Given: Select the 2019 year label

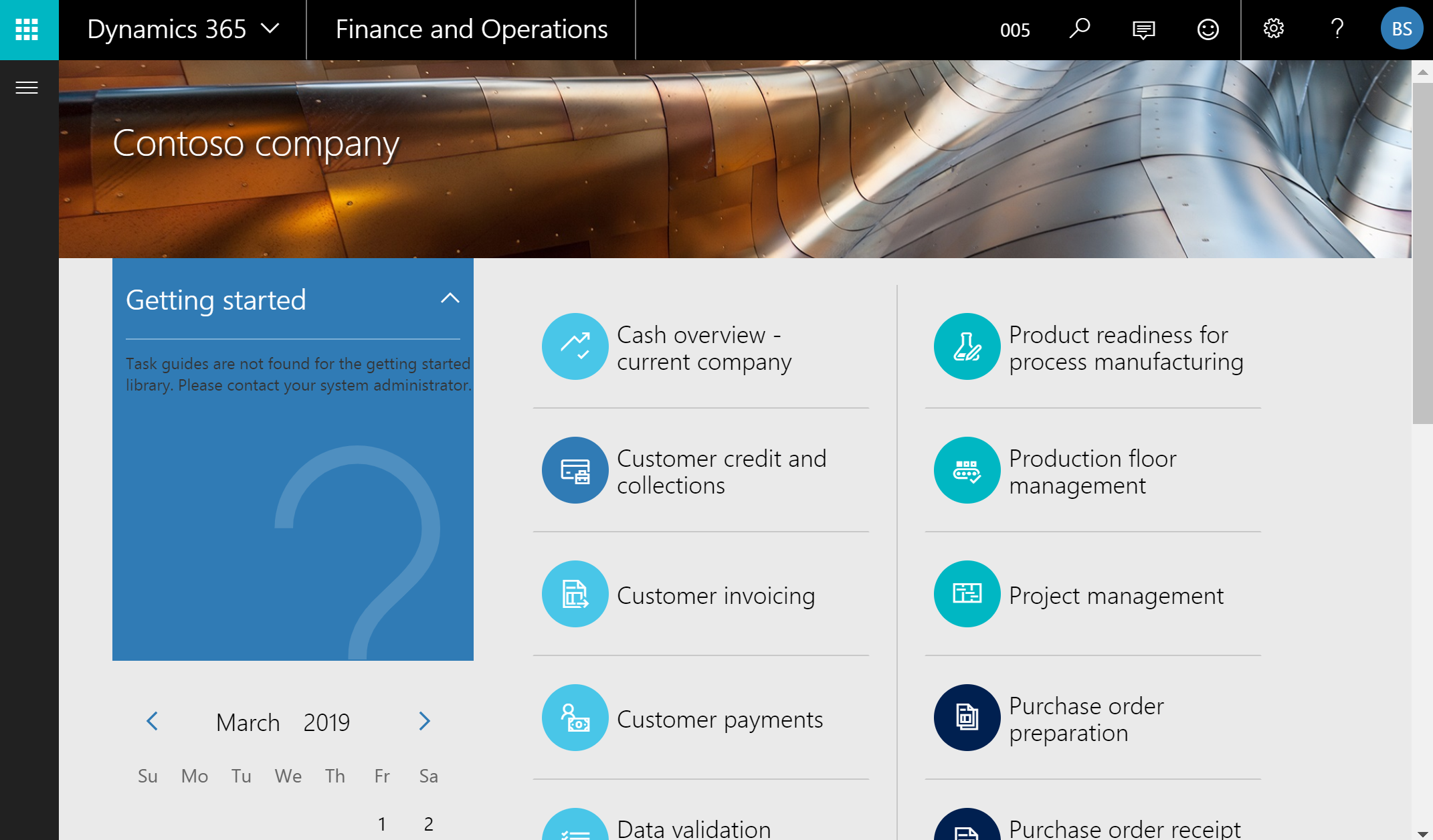Looking at the screenshot, I should click(326, 722).
